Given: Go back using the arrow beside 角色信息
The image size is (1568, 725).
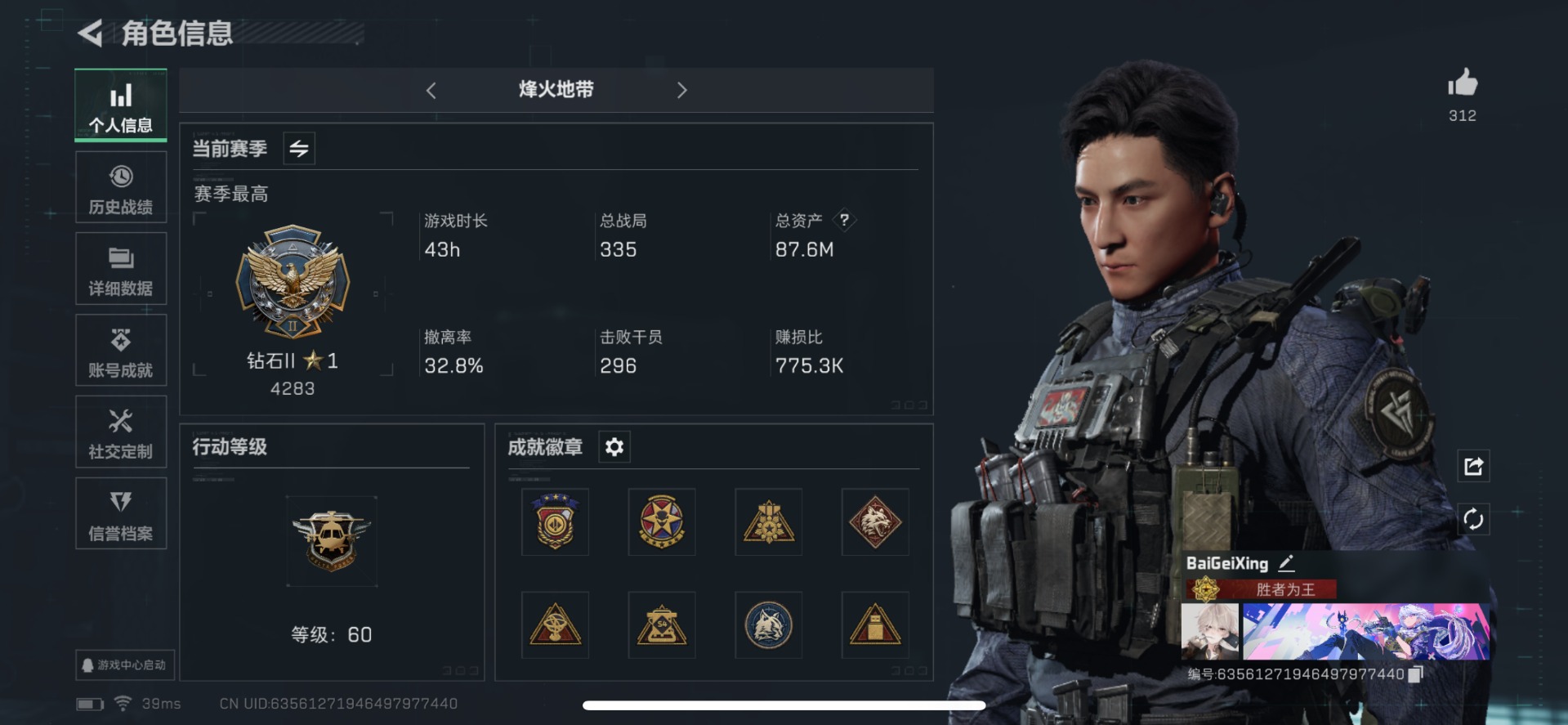Looking at the screenshot, I should coord(91,34).
